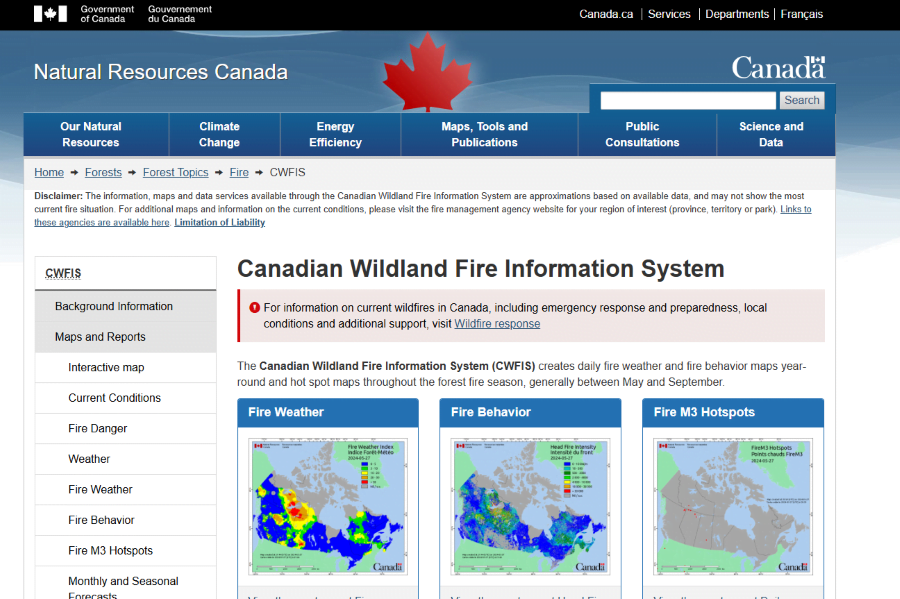The width and height of the screenshot is (900, 599).
Task: Go to Fire breadcrumb
Action: [239, 172]
